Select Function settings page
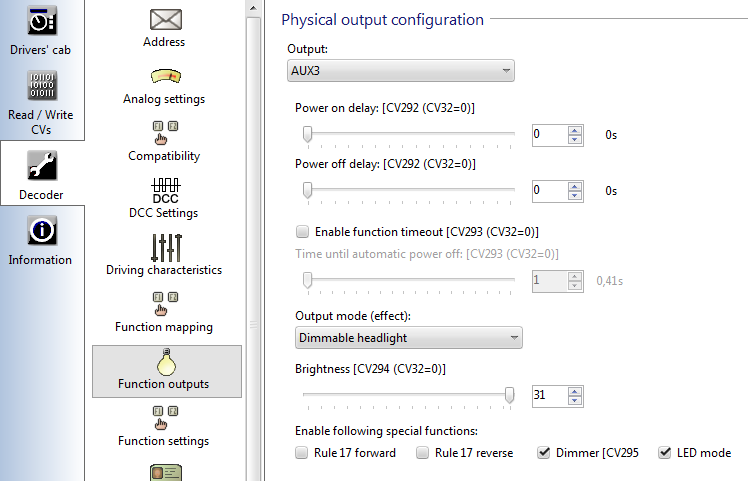The width and height of the screenshot is (748, 481). [x=164, y=426]
